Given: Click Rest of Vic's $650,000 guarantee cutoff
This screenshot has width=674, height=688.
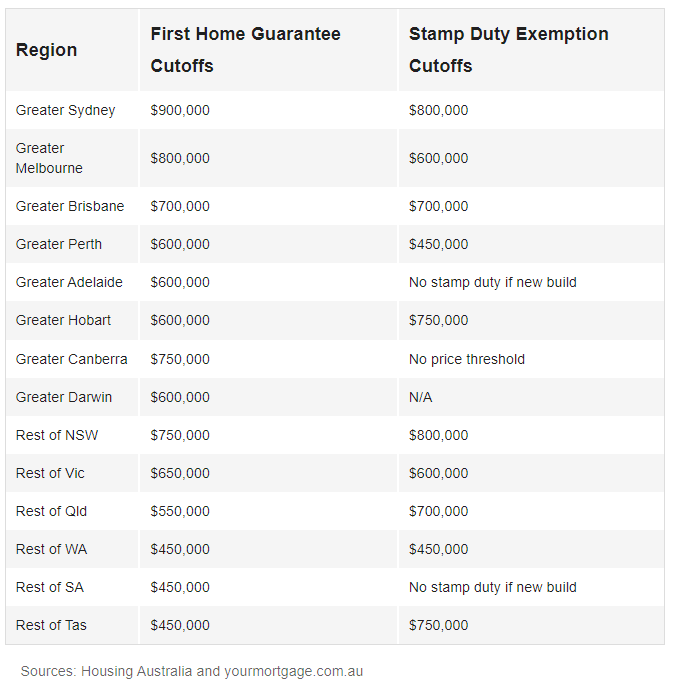Looking at the screenshot, I should [x=180, y=473].
